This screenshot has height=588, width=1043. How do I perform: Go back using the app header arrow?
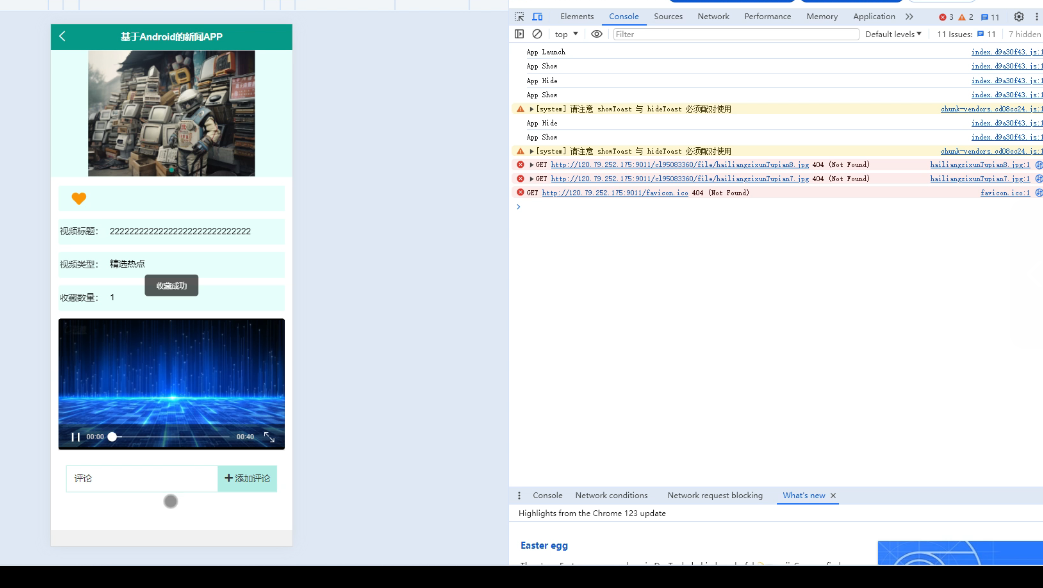pyautogui.click(x=63, y=37)
